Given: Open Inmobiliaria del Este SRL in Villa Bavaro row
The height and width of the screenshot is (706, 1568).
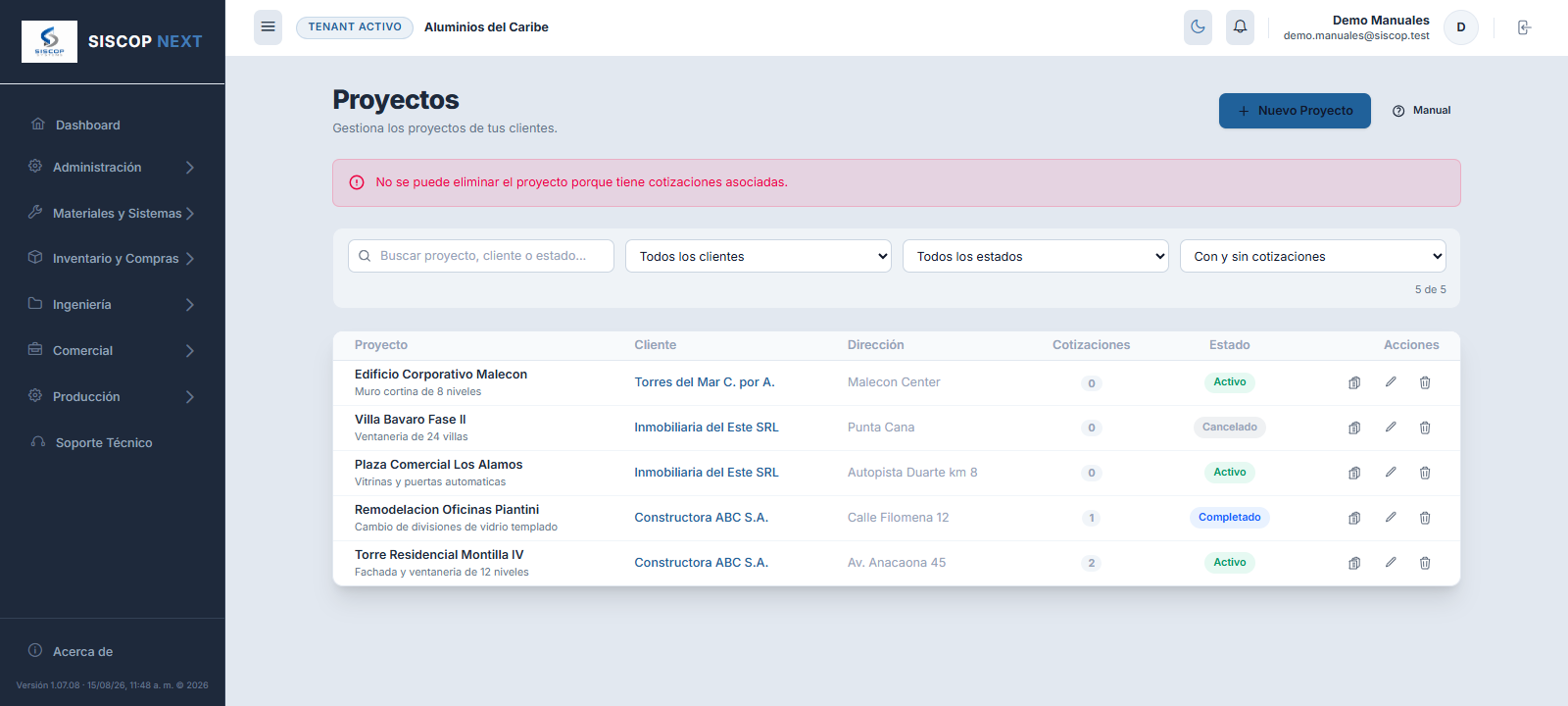Looking at the screenshot, I should click(707, 428).
